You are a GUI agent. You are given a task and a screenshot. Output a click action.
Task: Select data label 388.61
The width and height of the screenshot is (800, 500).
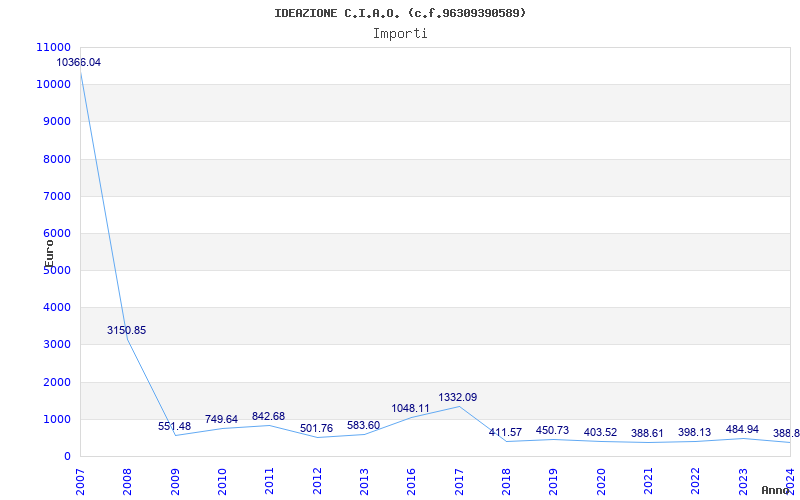(x=647, y=433)
